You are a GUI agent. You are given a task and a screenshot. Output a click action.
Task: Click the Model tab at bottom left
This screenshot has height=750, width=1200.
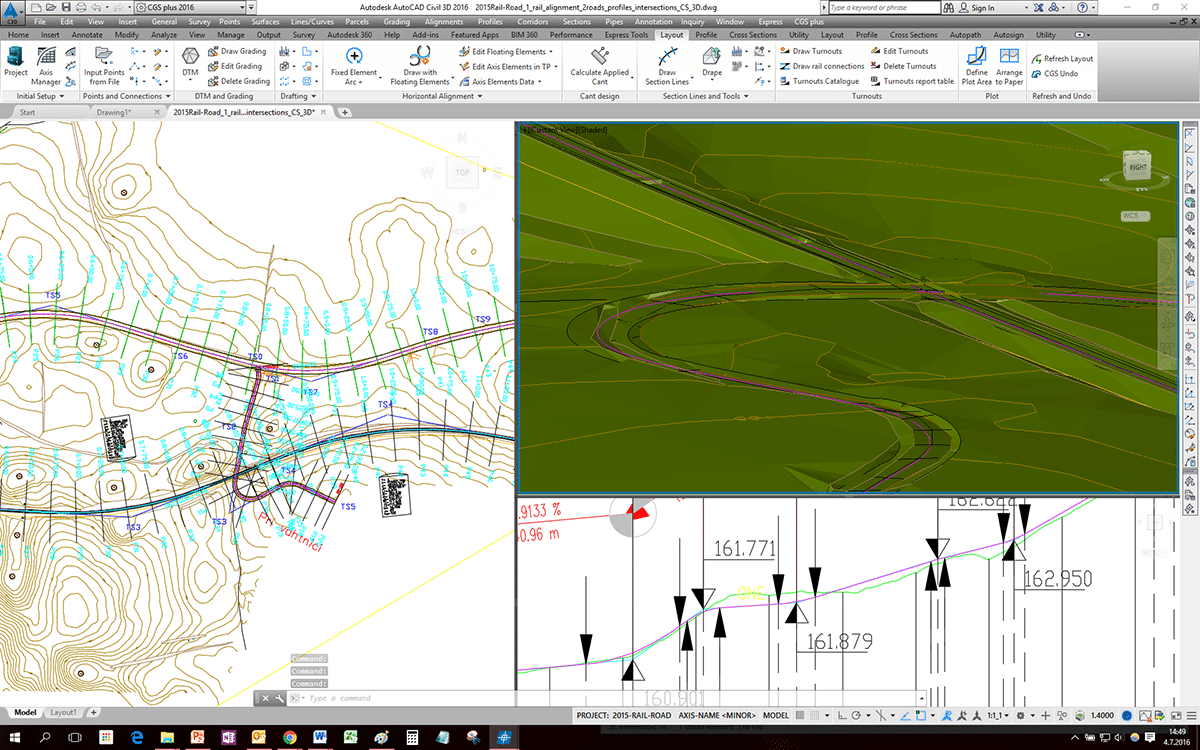pyautogui.click(x=24, y=713)
